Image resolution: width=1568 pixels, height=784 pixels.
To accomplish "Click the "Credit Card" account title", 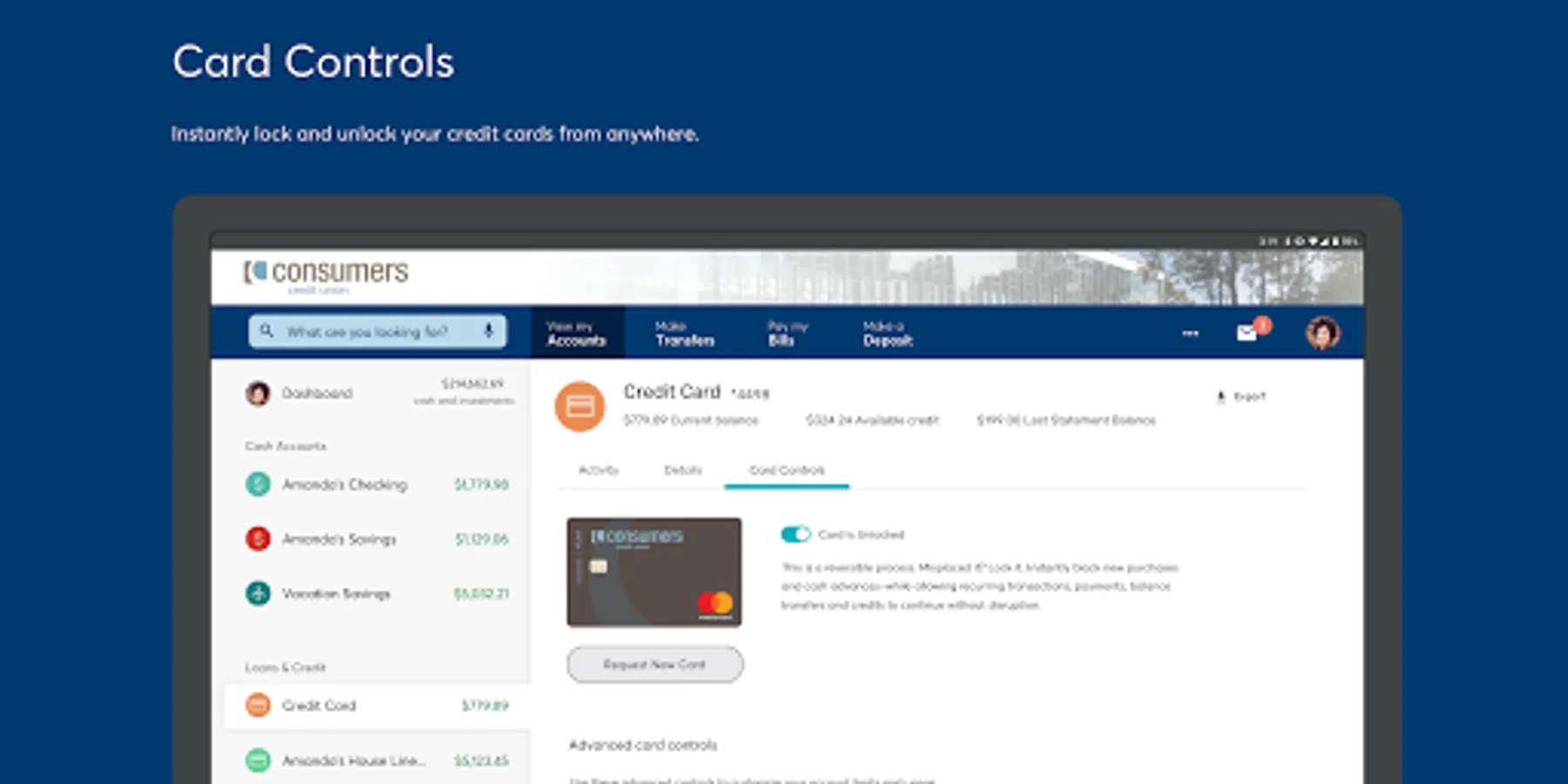I will [x=672, y=392].
